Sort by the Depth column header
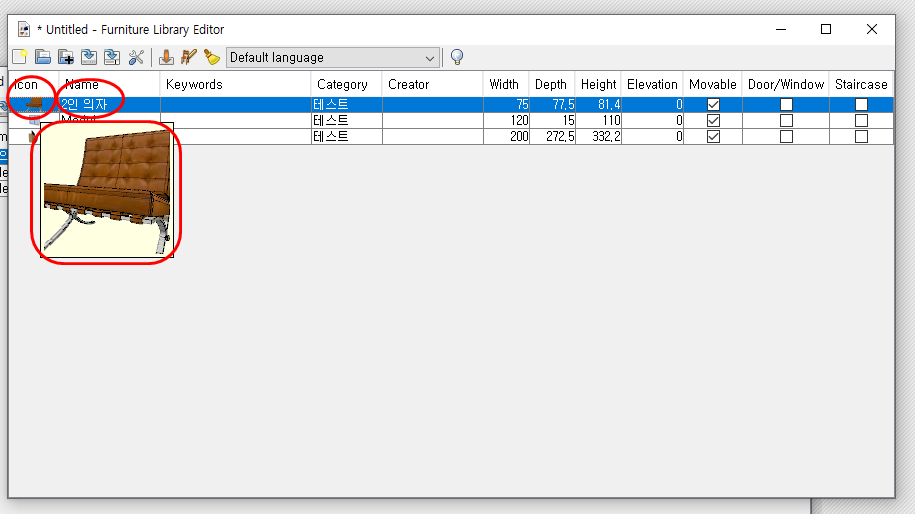The width and height of the screenshot is (915, 514). point(552,85)
